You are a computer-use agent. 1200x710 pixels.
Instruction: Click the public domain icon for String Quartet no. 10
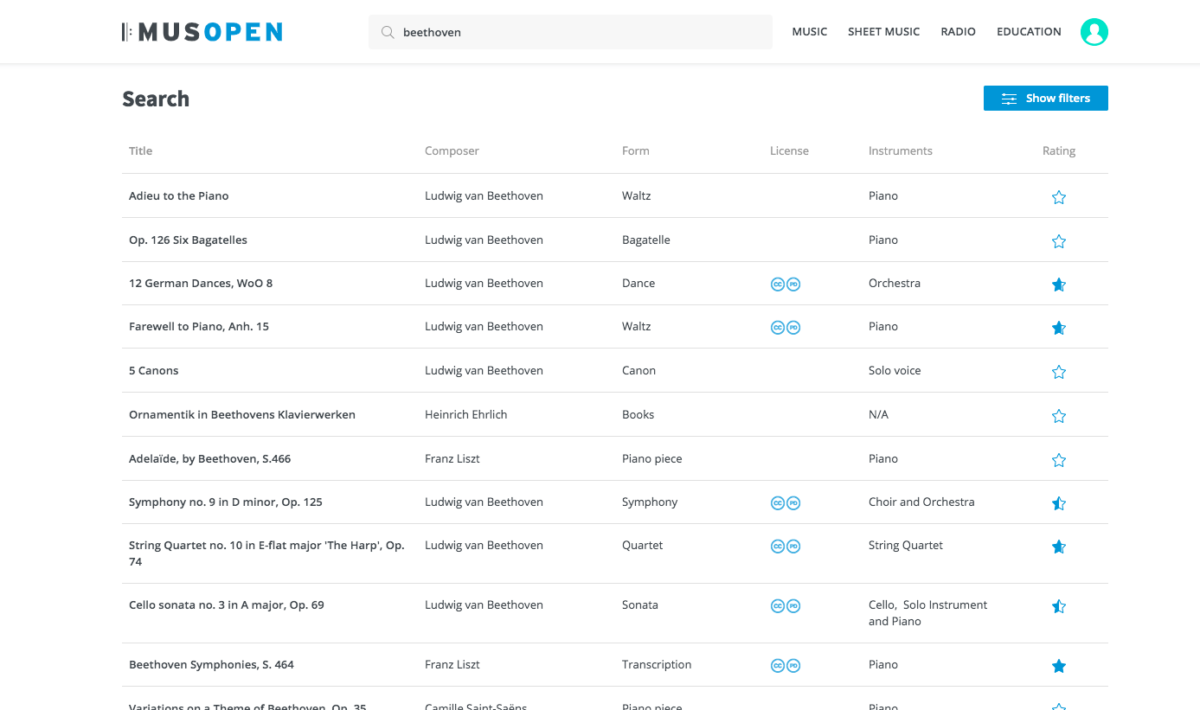[x=793, y=546]
